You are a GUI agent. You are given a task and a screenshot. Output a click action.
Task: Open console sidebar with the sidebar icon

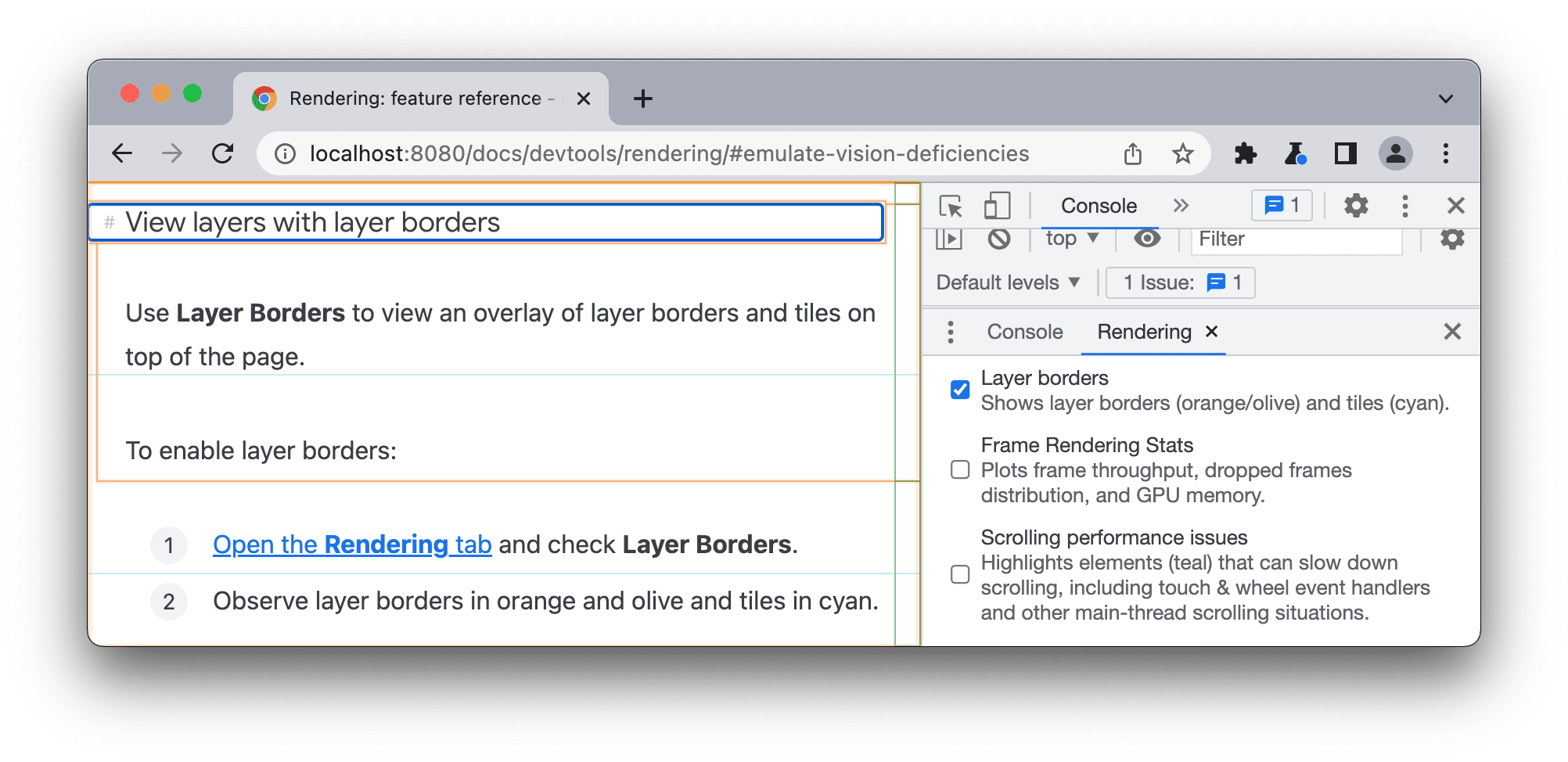[x=949, y=239]
